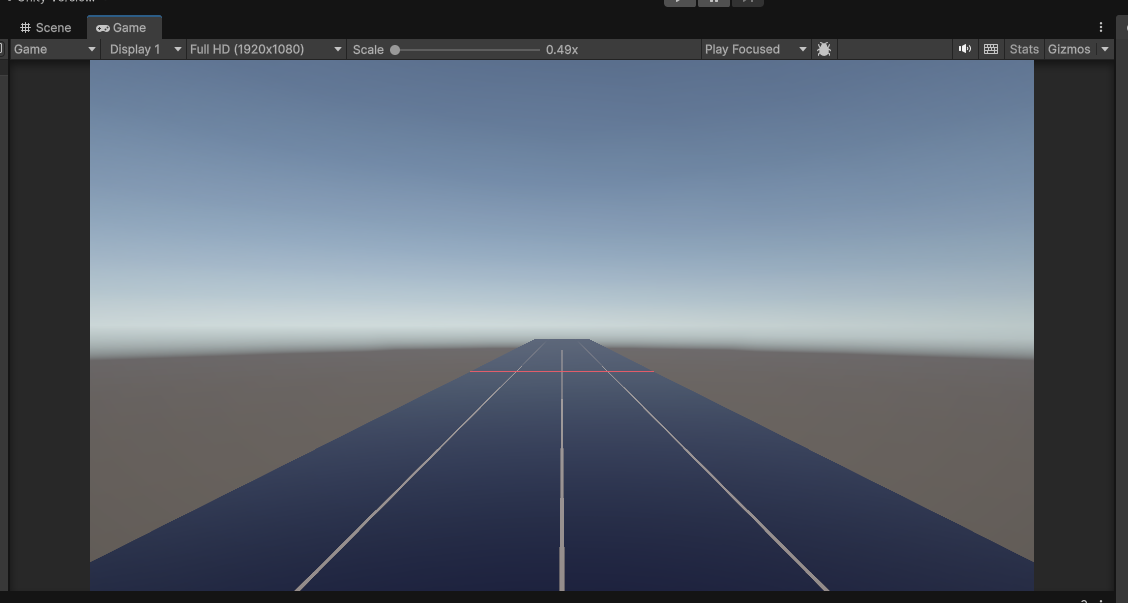Click the Step frame button at top
The width and height of the screenshot is (1128, 603).
point(747,2)
